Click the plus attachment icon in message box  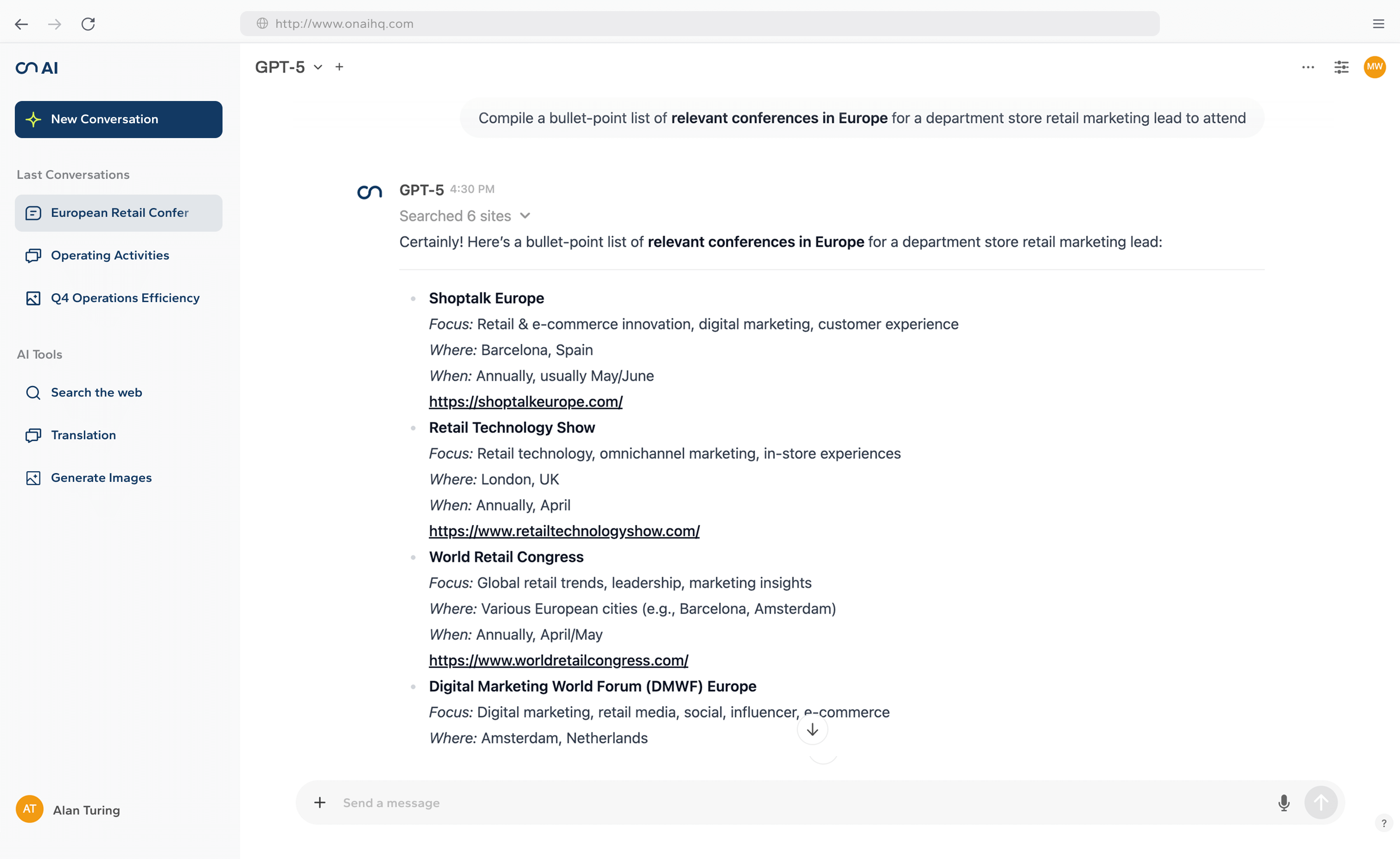[320, 802]
